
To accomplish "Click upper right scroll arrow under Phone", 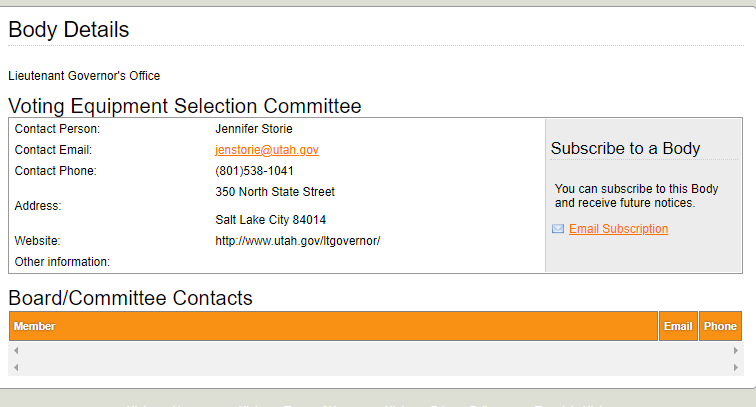I will click(736, 351).
